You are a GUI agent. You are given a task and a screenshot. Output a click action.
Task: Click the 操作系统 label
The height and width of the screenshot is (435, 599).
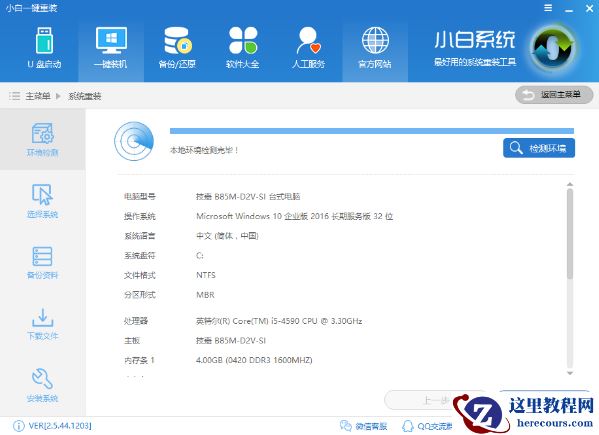[139, 217]
